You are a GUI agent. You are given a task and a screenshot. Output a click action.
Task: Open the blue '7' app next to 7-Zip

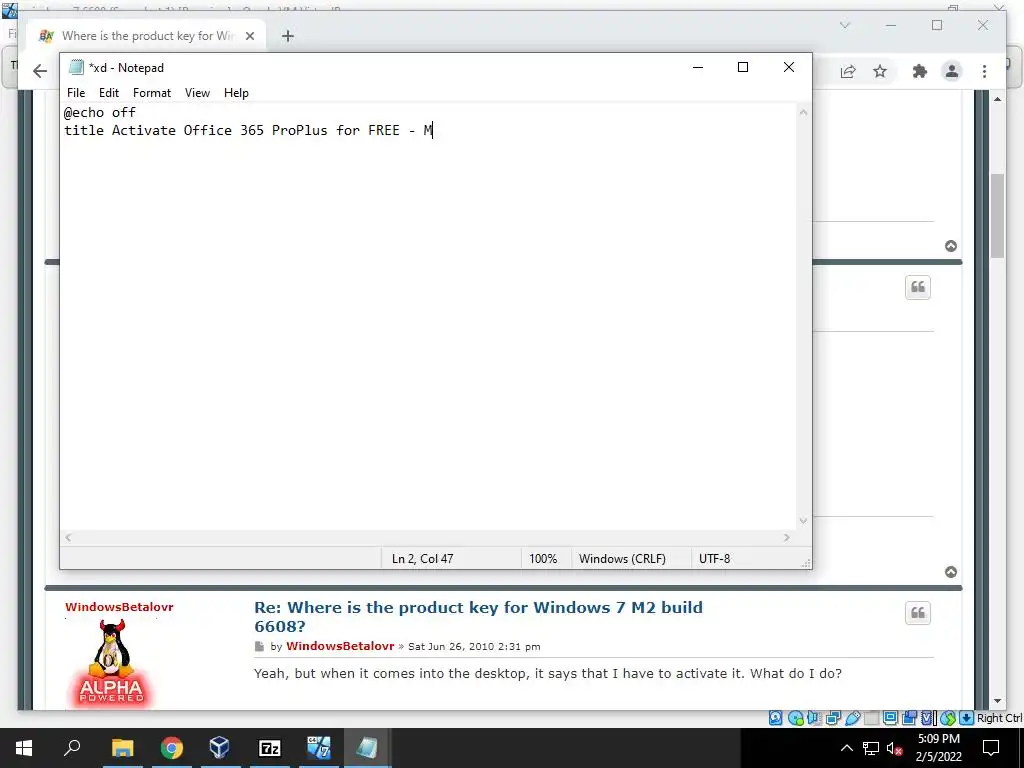pos(318,748)
